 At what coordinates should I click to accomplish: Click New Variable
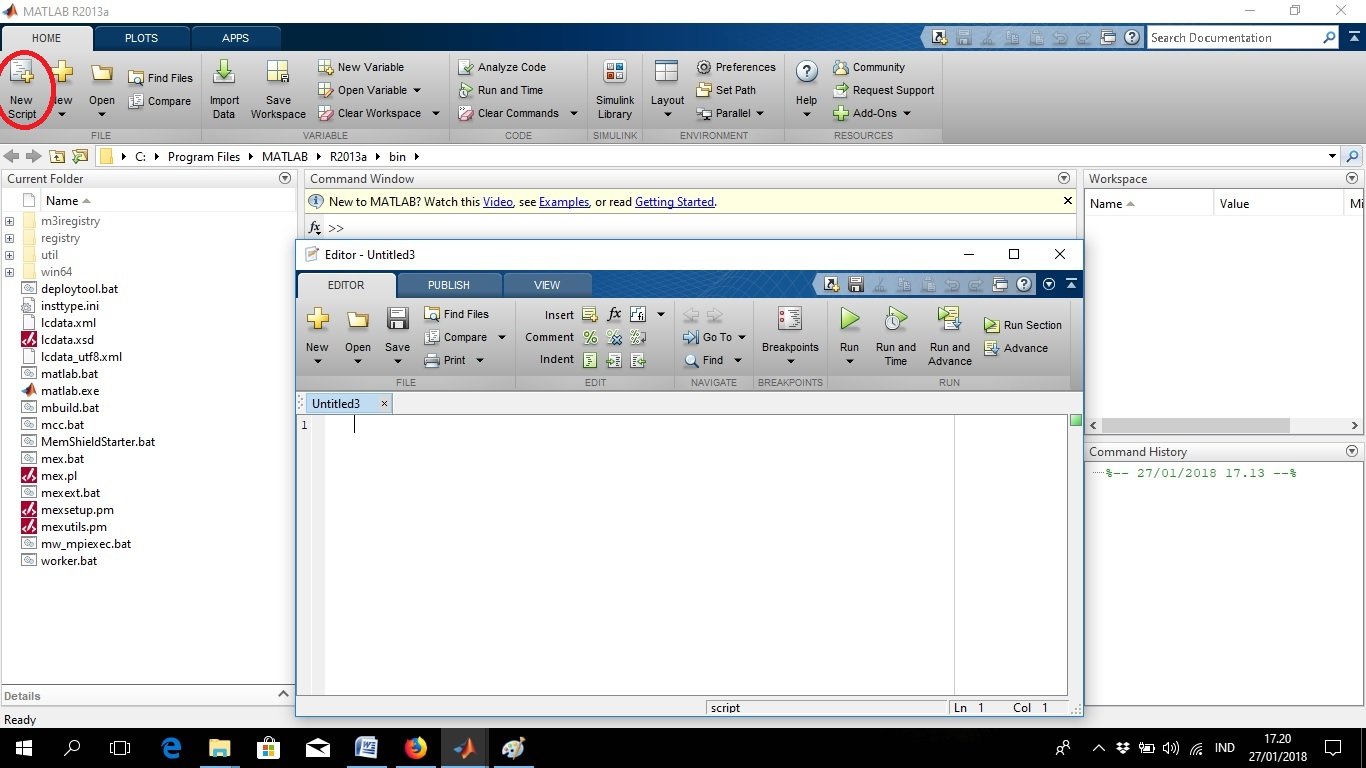[361, 67]
